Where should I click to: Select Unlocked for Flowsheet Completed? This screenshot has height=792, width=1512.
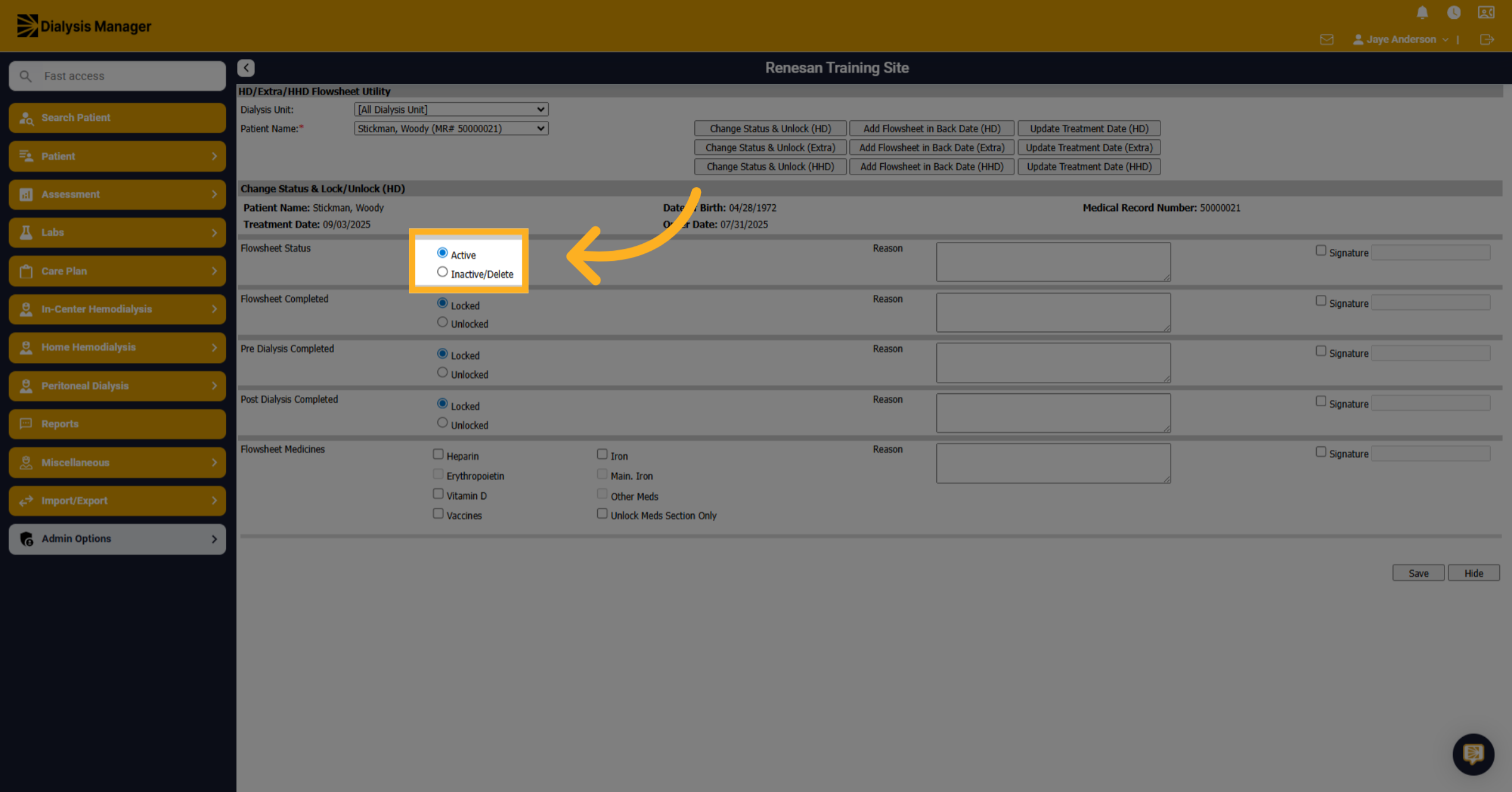[442, 322]
